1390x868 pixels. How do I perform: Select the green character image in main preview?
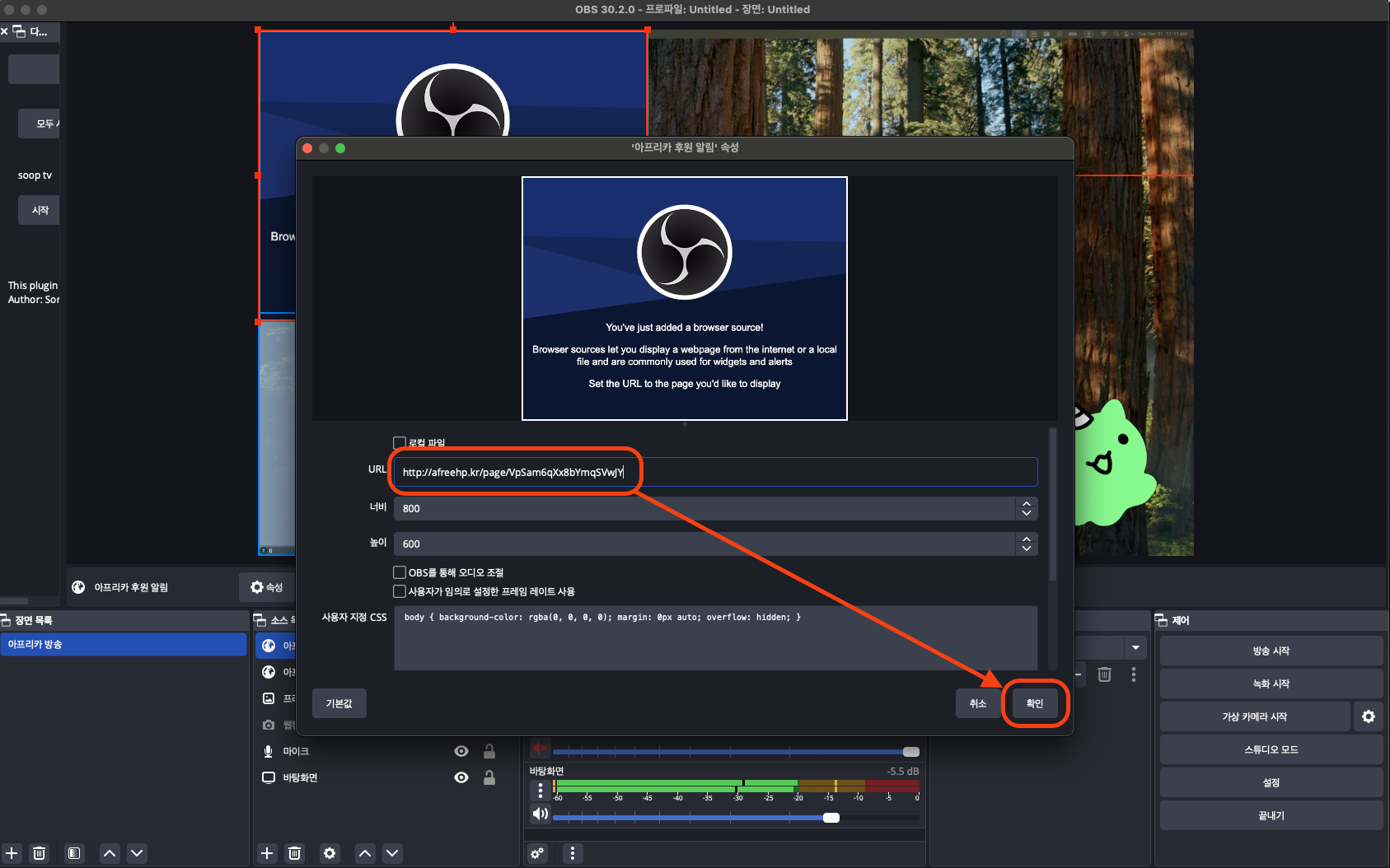tap(1114, 463)
